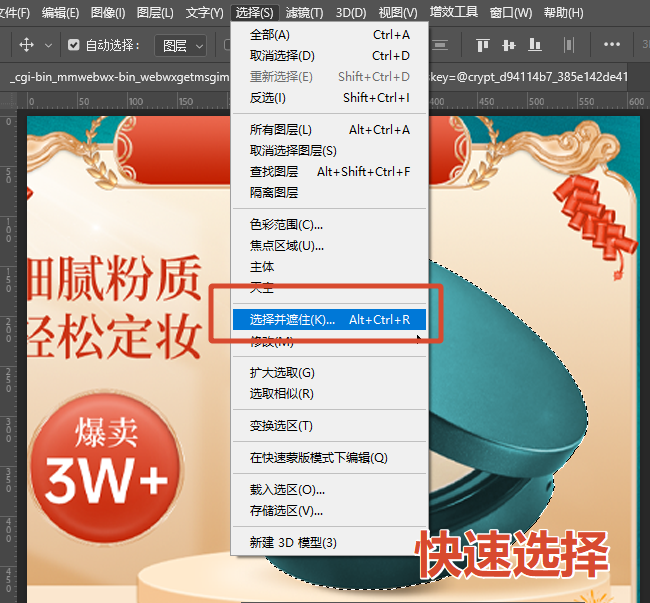
Task: Toggle the 自动选择 checkbox
Action: 73,45
